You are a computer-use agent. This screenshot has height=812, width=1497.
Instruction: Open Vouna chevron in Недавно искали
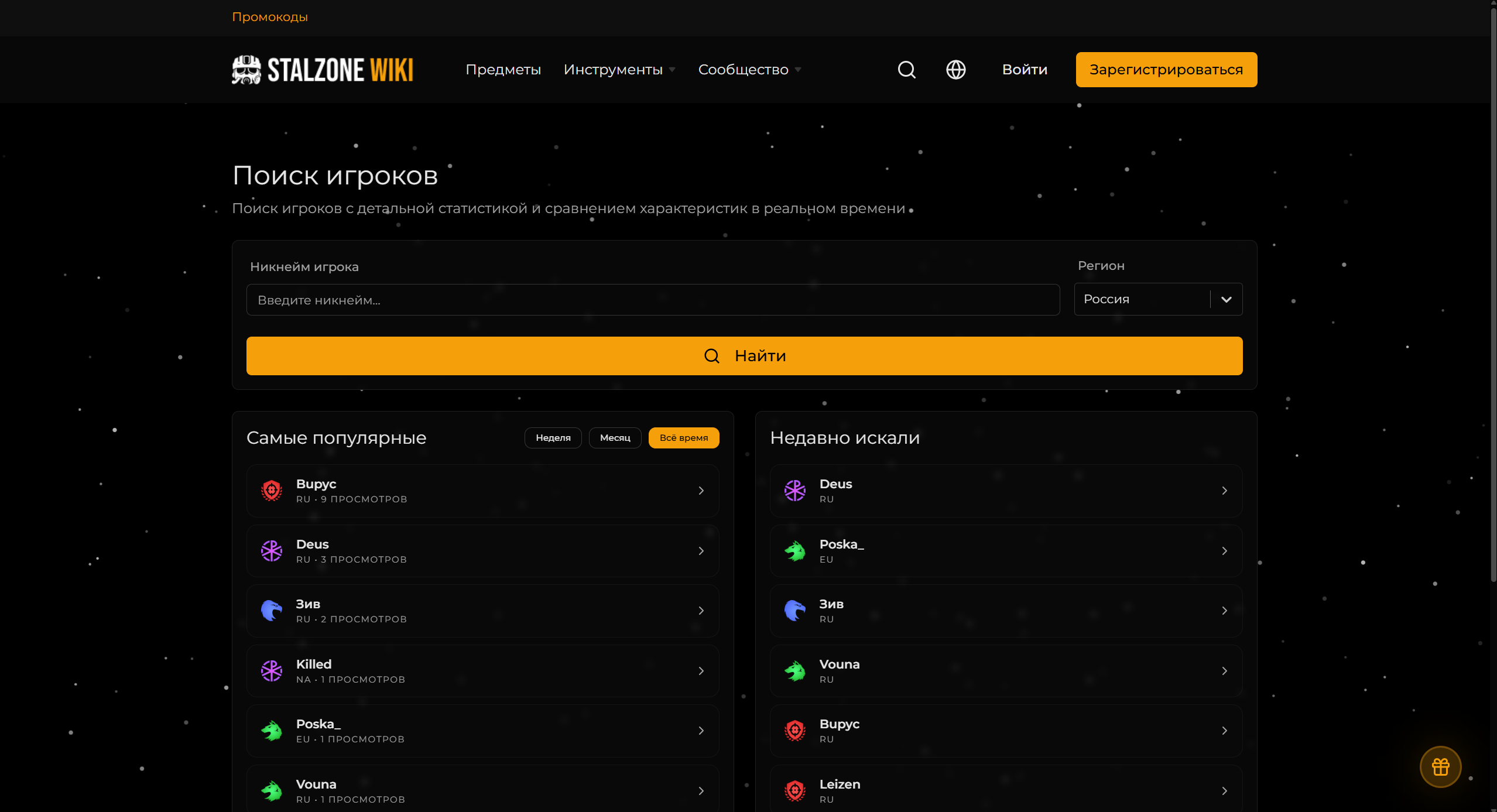coord(1224,671)
